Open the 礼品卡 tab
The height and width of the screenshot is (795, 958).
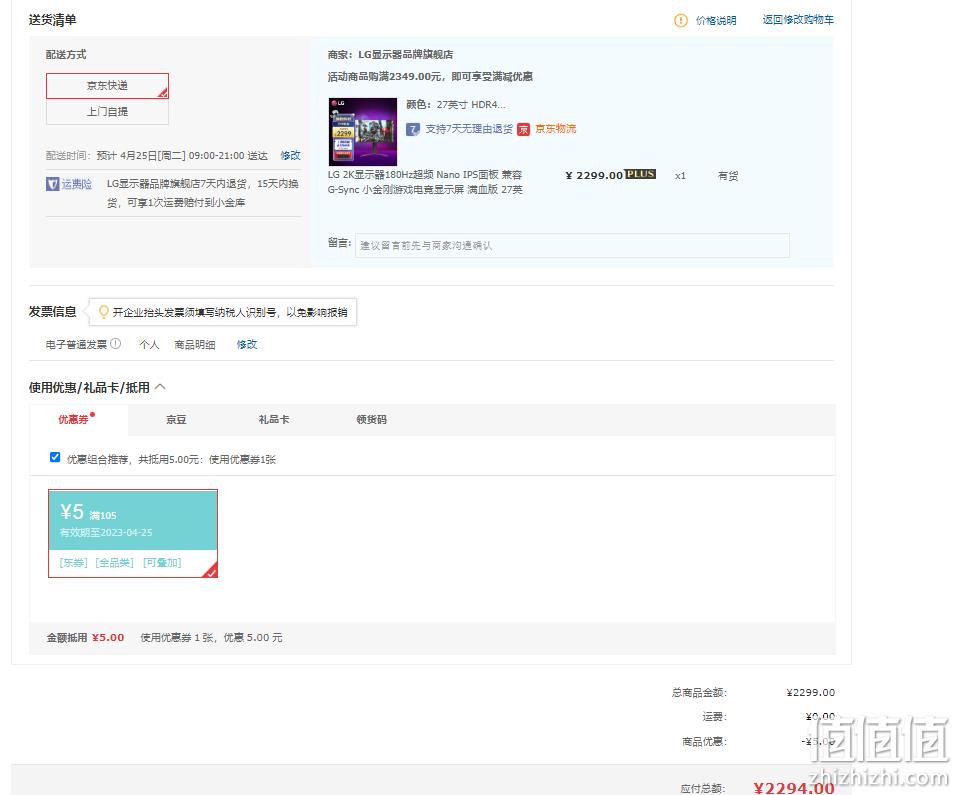point(274,419)
